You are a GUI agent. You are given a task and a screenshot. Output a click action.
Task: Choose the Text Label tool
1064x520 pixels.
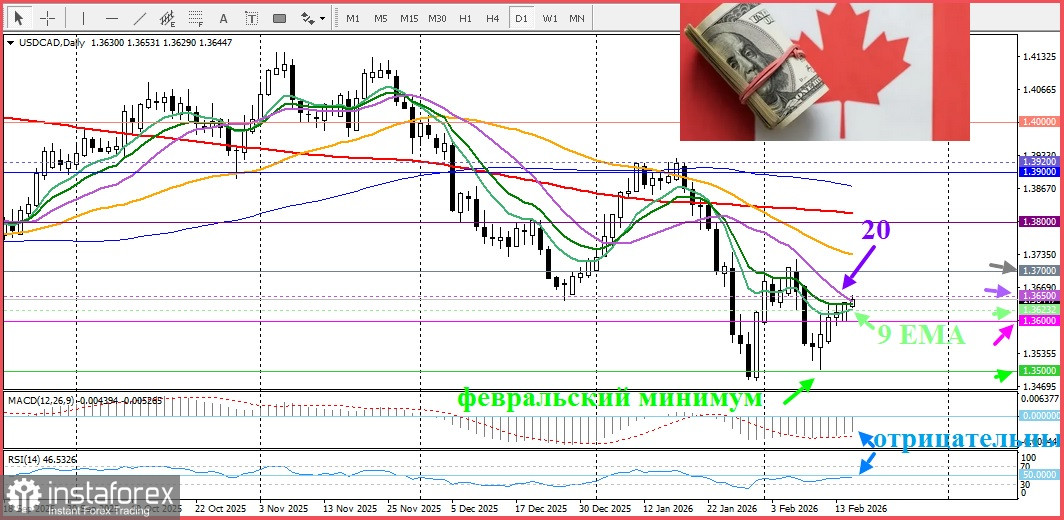[252, 18]
